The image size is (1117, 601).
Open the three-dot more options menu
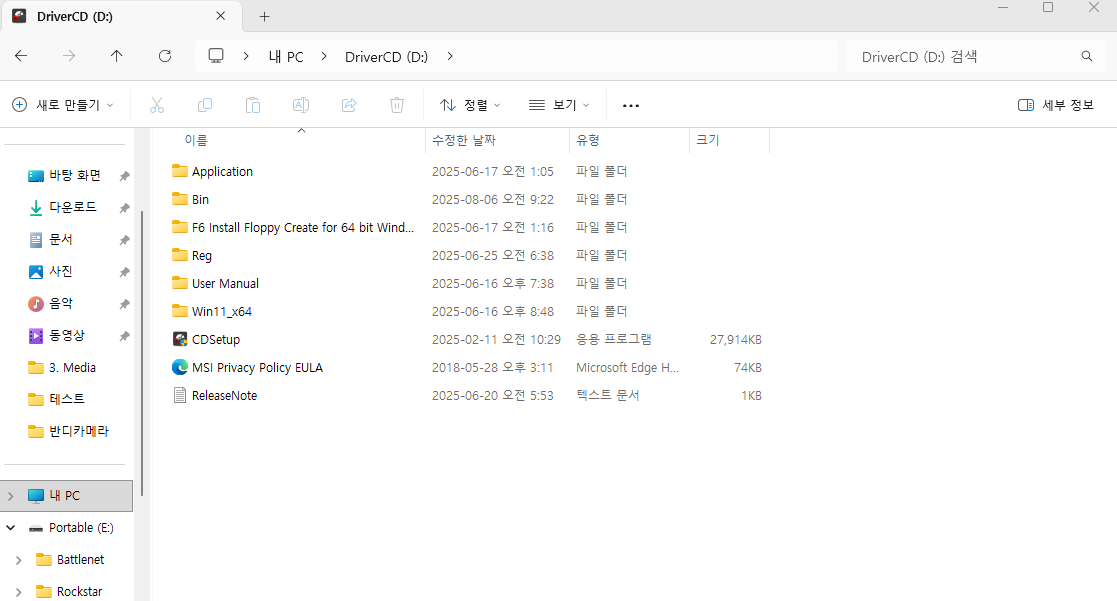point(630,105)
